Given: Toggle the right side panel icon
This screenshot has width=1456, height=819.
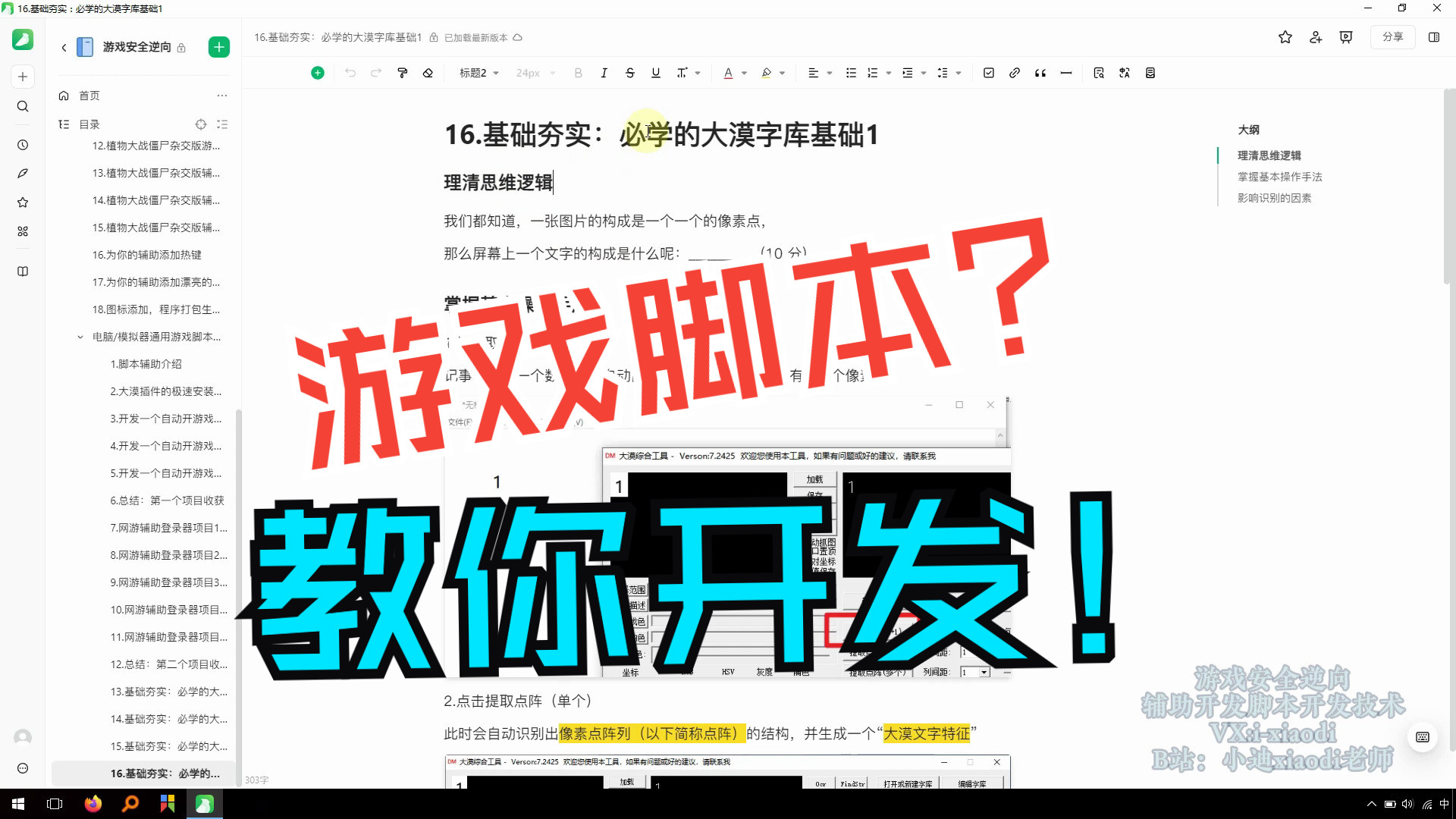Looking at the screenshot, I should point(1434,37).
